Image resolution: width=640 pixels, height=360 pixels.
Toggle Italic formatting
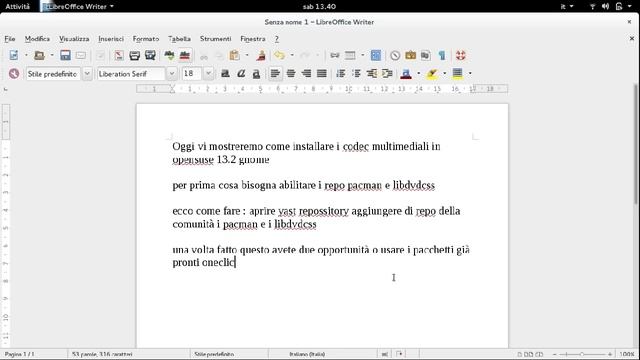(x=241, y=73)
